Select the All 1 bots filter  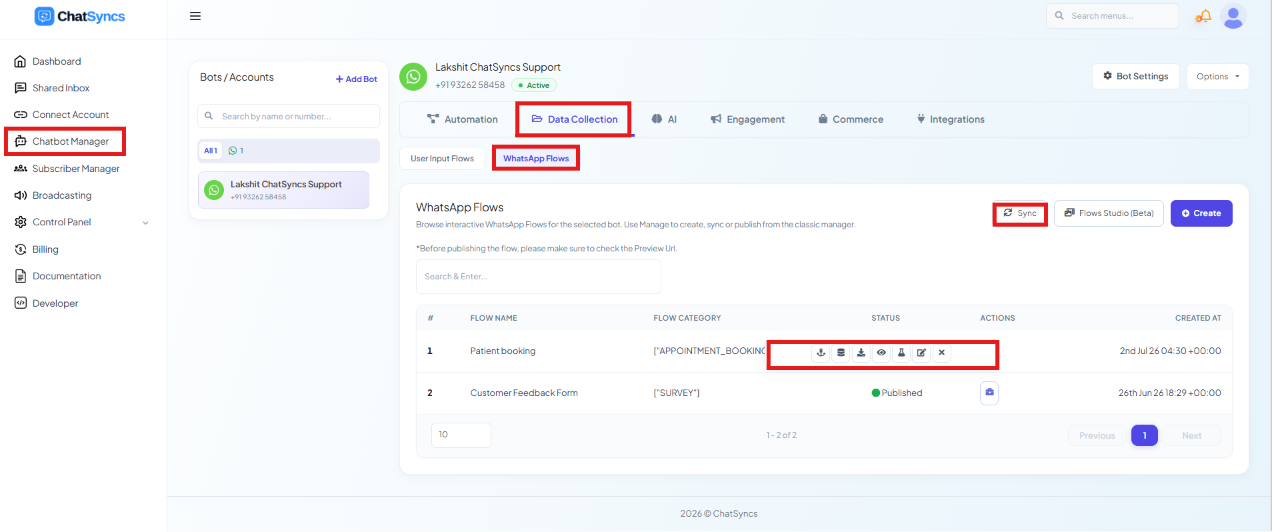coord(210,151)
